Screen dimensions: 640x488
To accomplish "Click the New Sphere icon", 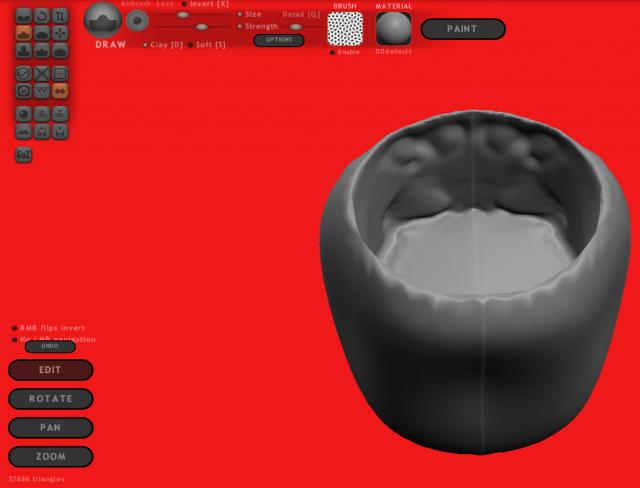I will (x=24, y=113).
